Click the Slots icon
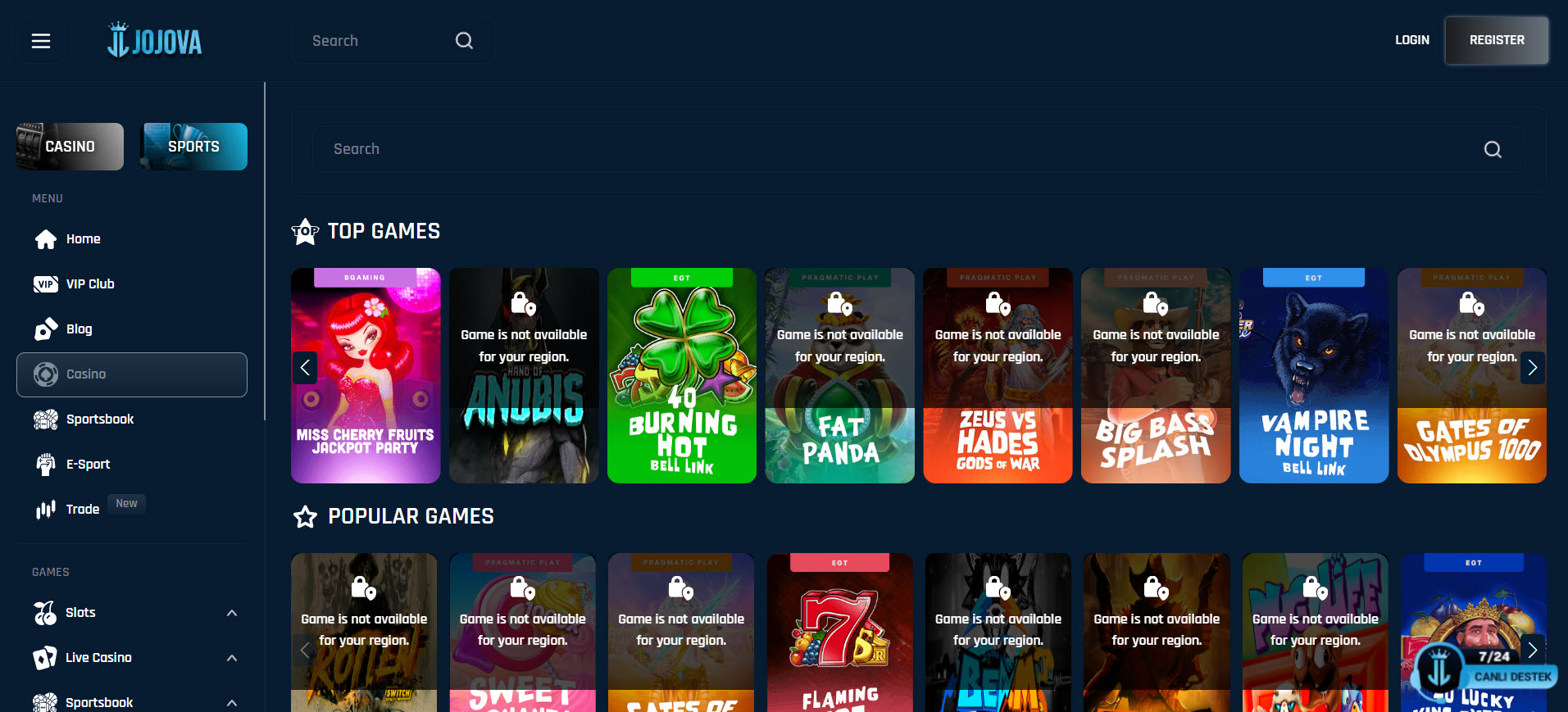Viewport: 1568px width, 712px height. [45, 613]
